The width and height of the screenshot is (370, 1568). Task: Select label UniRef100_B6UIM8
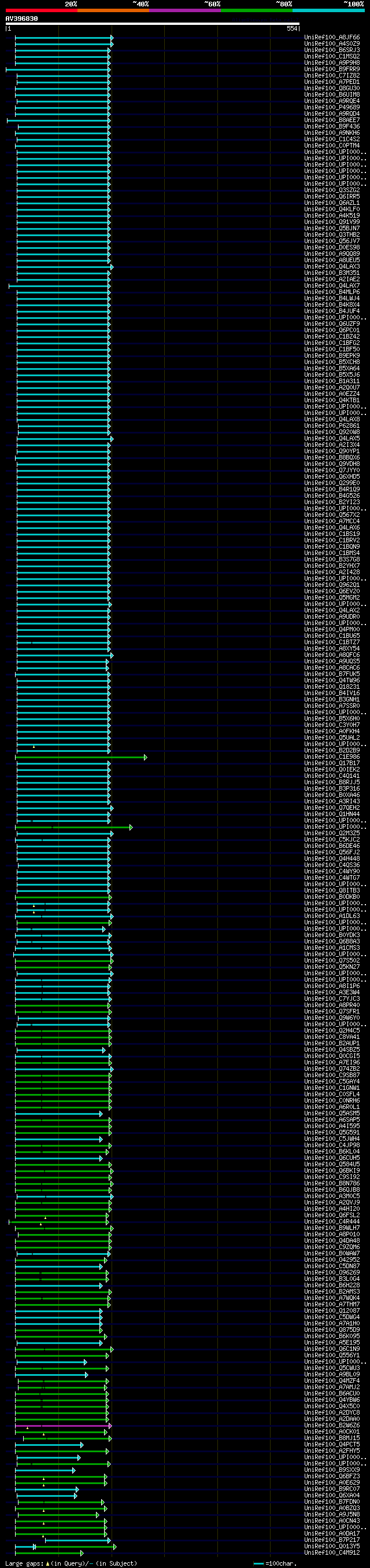pos(332,95)
